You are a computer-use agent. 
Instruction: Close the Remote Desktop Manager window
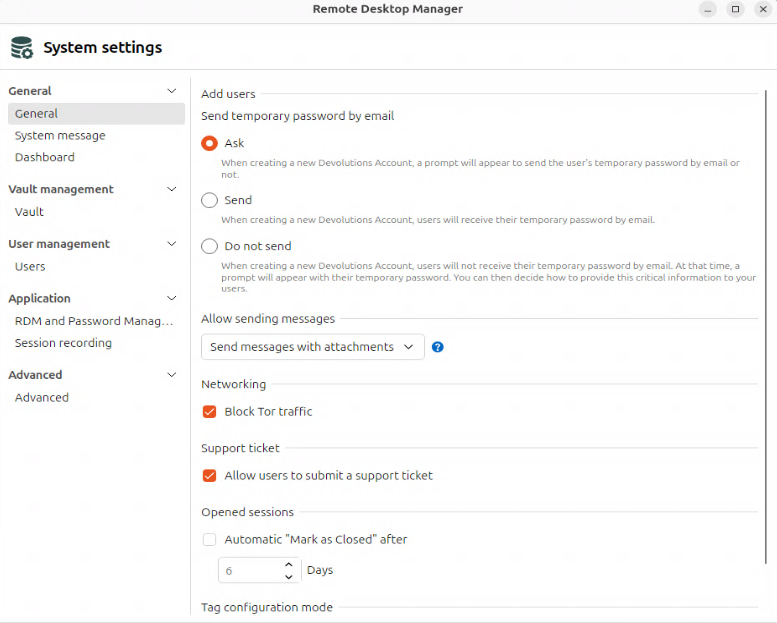click(x=763, y=9)
